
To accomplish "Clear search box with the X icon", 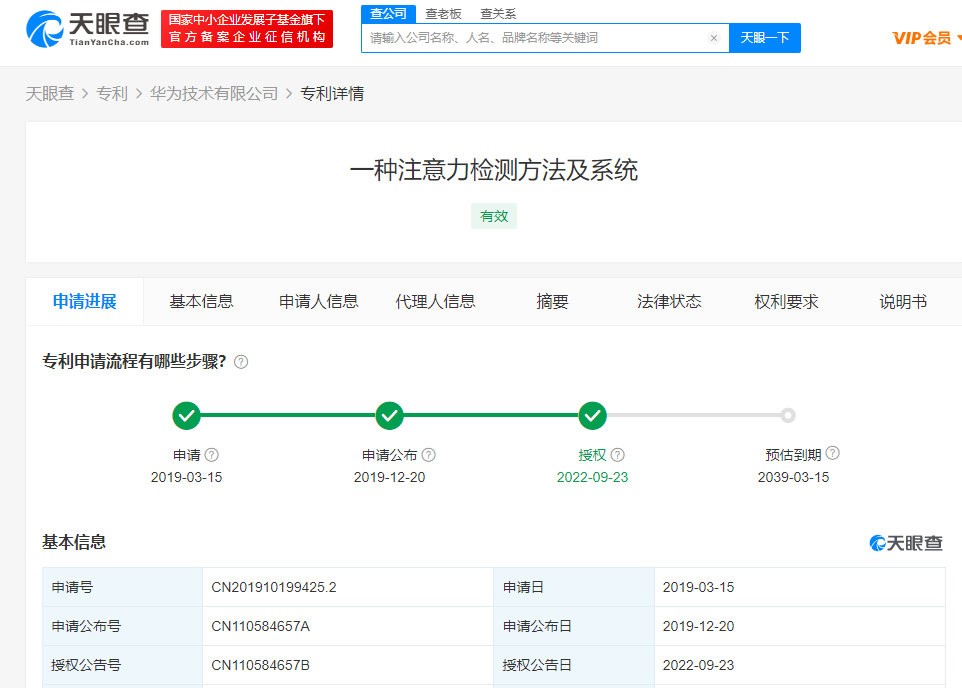I will pyautogui.click(x=713, y=38).
